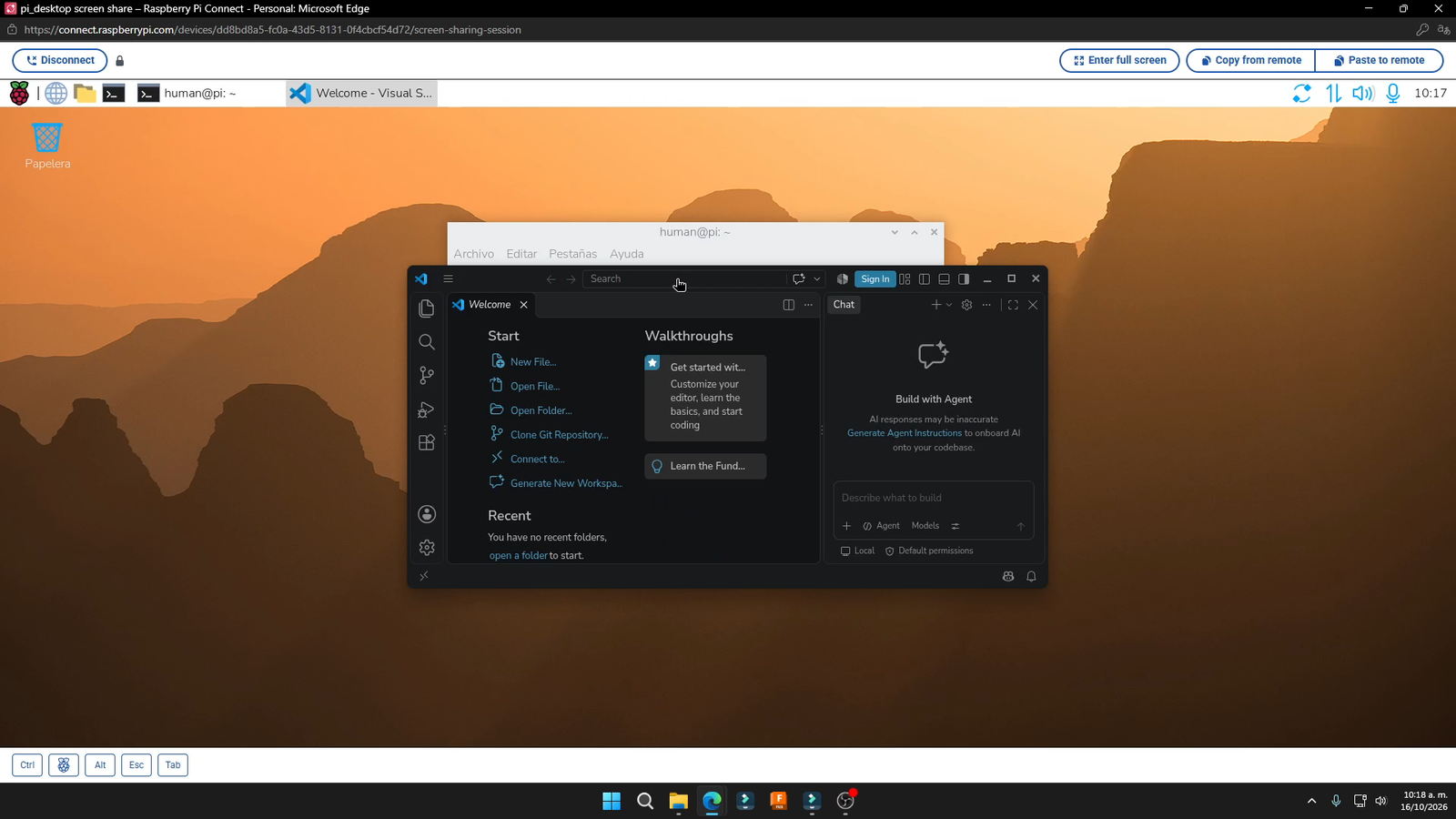The image size is (1456, 819).
Task: Open the chat dropdown arrow in title bar
Action: click(x=816, y=278)
